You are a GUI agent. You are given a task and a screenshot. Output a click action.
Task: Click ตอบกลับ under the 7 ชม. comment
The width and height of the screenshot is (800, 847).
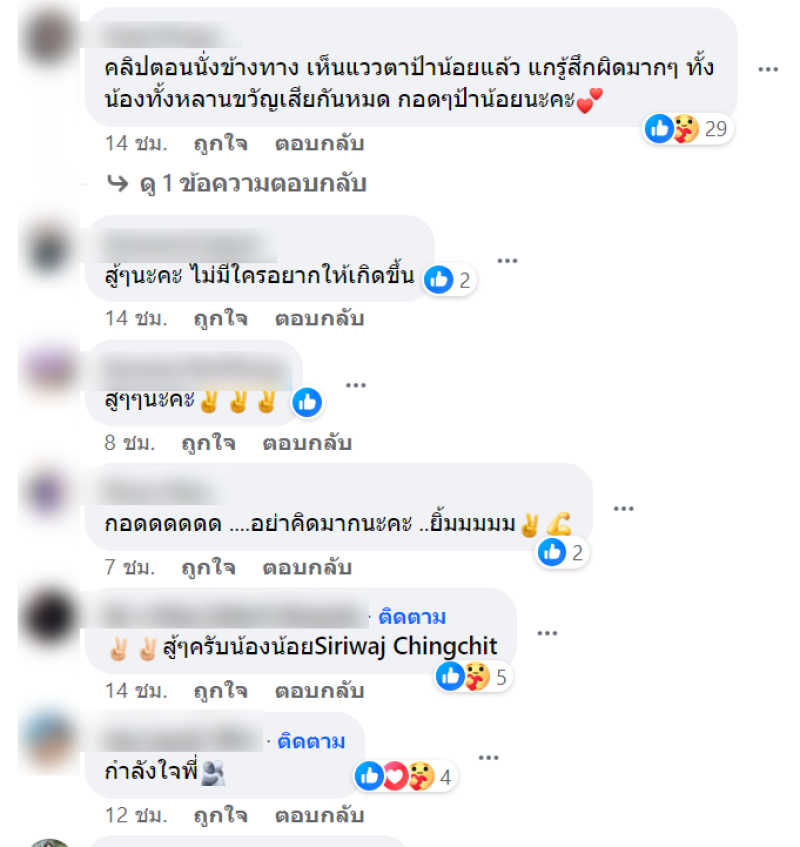307,567
